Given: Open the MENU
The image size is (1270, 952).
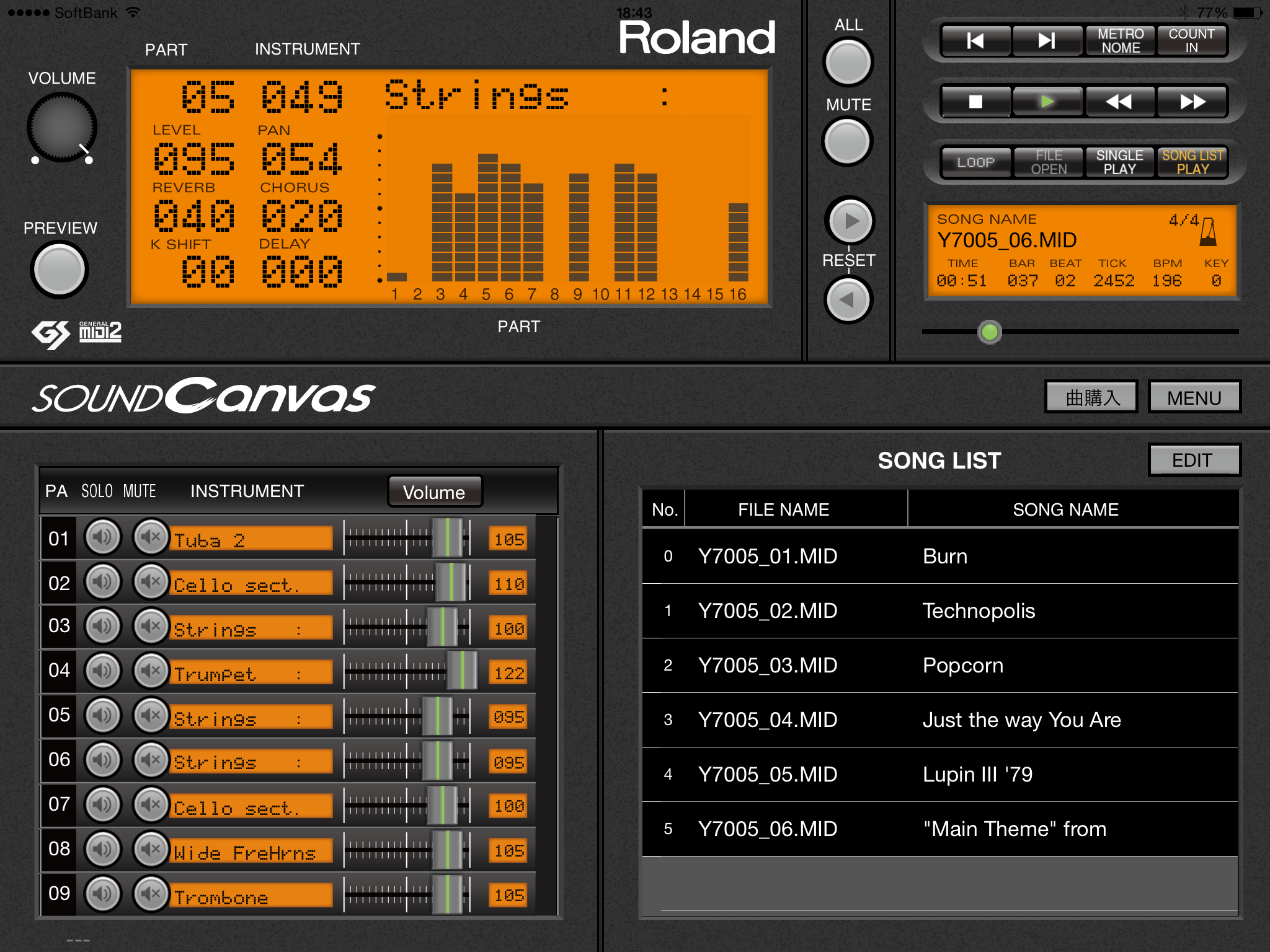Looking at the screenshot, I should 1194,396.
